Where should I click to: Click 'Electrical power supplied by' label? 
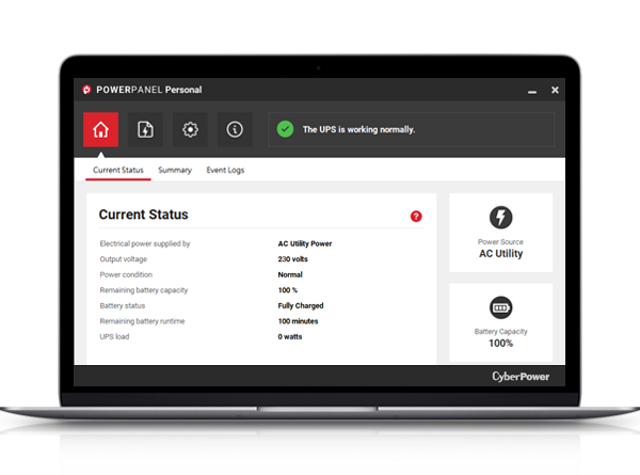145,244
